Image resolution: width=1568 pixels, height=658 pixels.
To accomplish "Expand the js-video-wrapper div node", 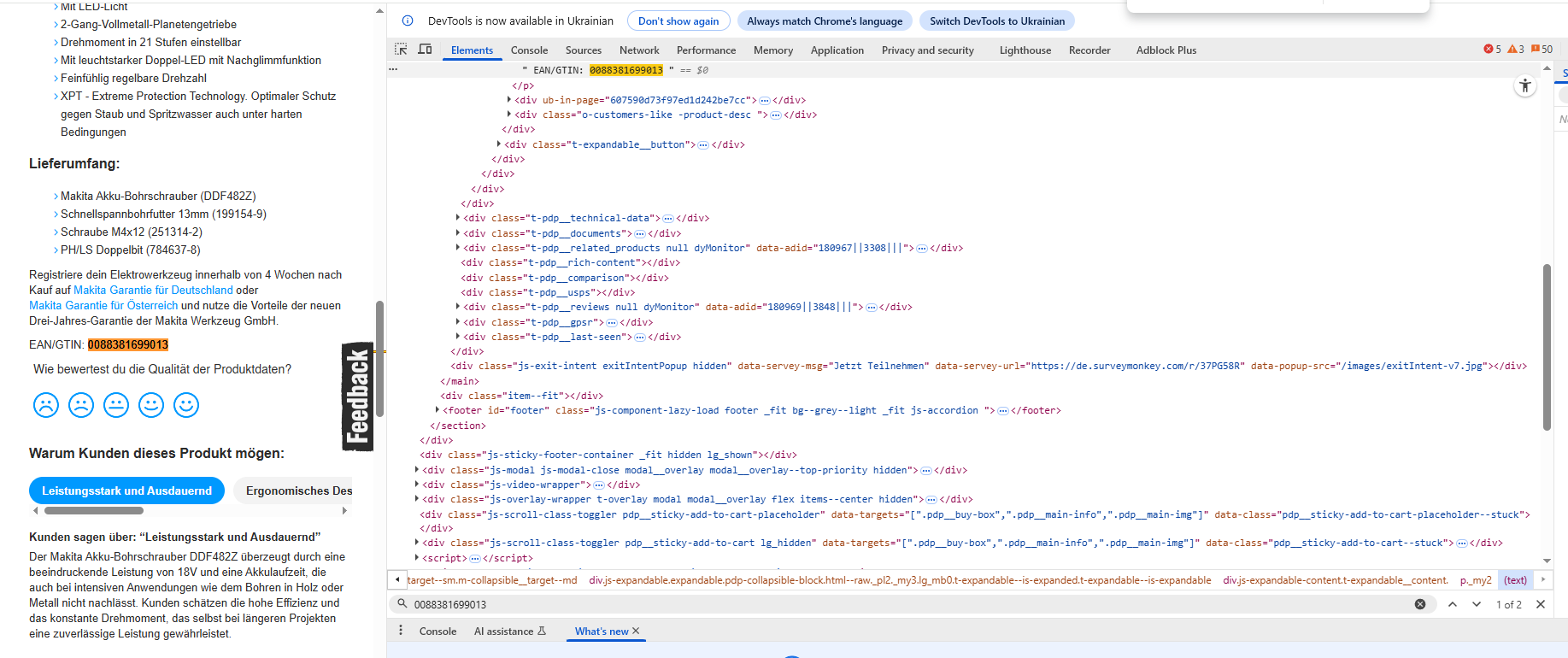I will point(417,485).
